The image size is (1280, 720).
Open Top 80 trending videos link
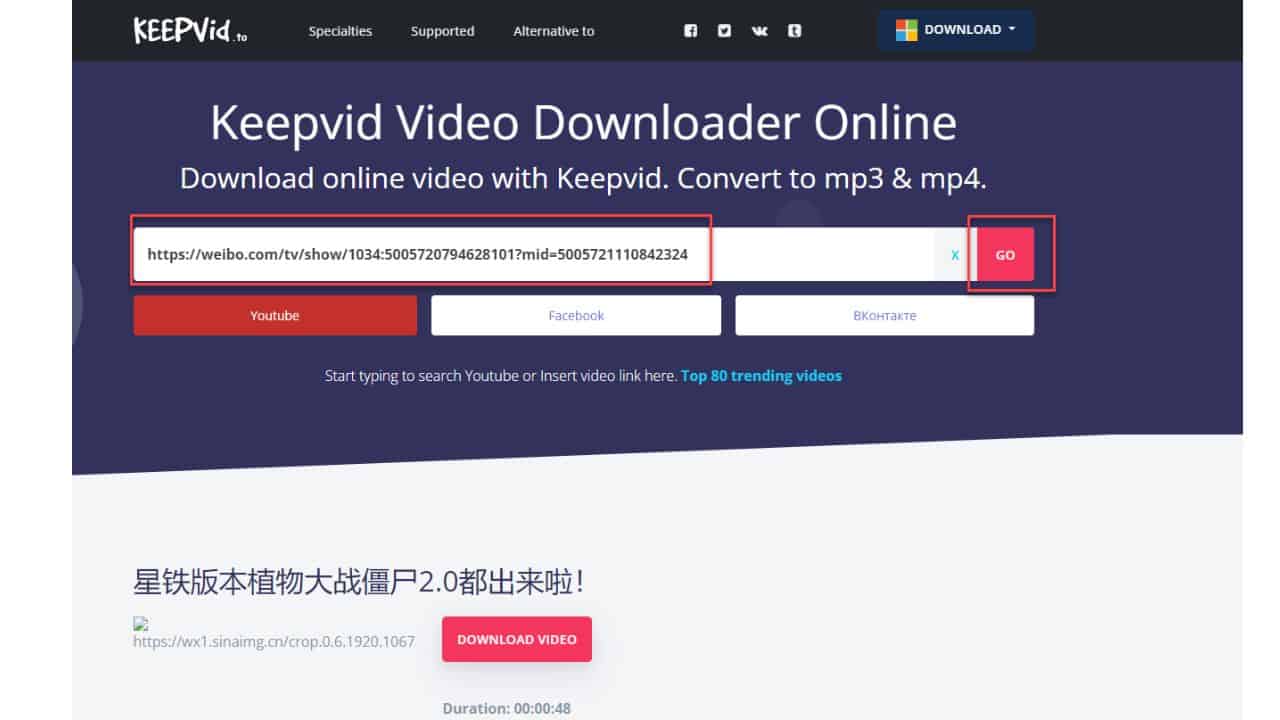(760, 376)
